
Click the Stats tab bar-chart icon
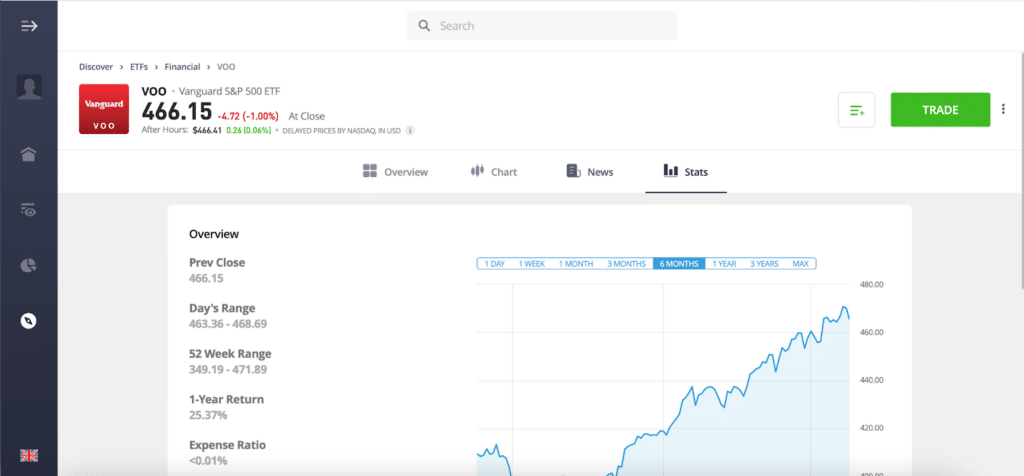(671, 171)
